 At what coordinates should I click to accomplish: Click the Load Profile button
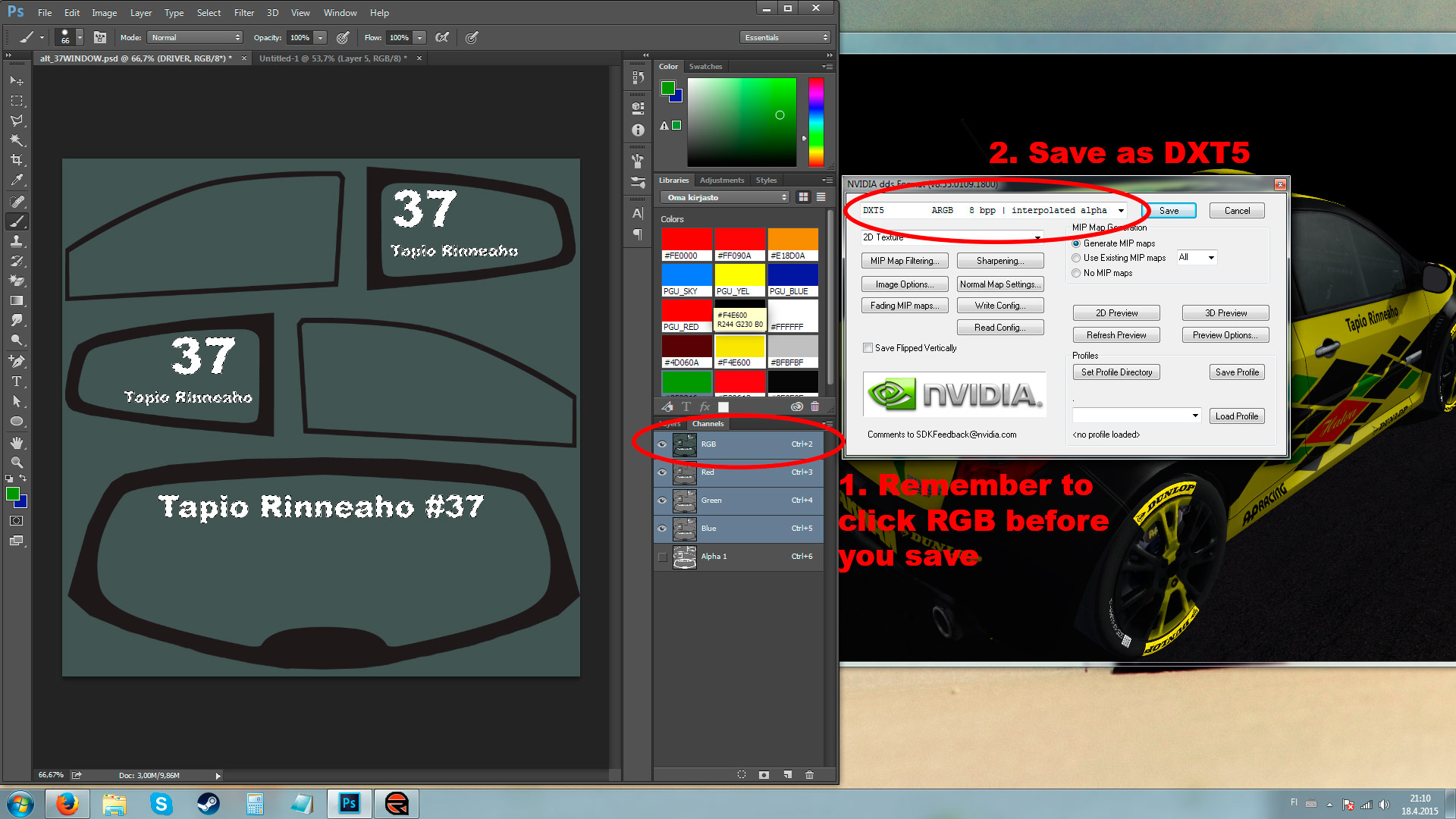1237,416
